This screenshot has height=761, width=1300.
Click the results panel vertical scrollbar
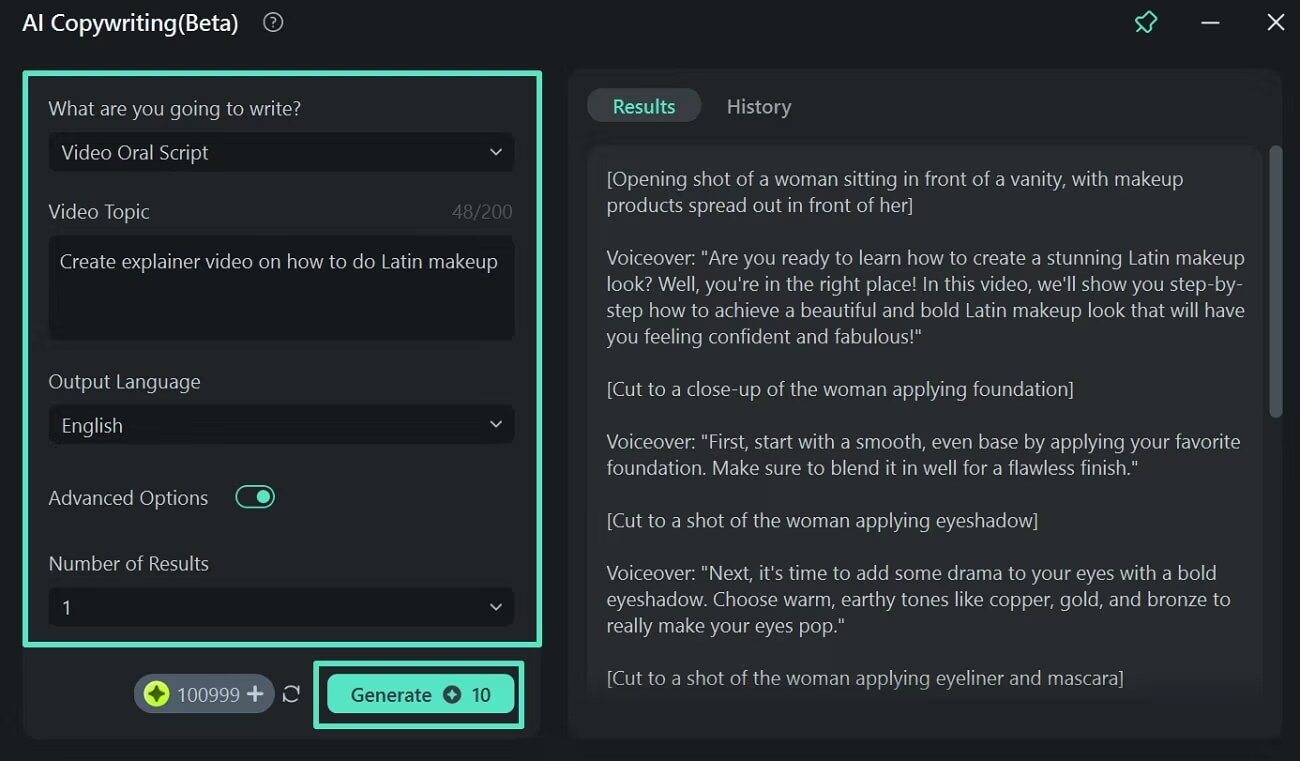coord(1275,280)
